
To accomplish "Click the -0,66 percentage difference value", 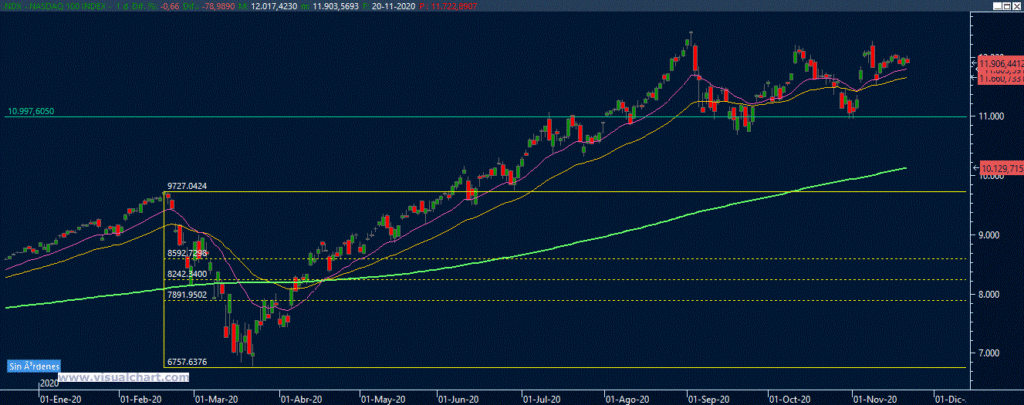I will pos(170,6).
